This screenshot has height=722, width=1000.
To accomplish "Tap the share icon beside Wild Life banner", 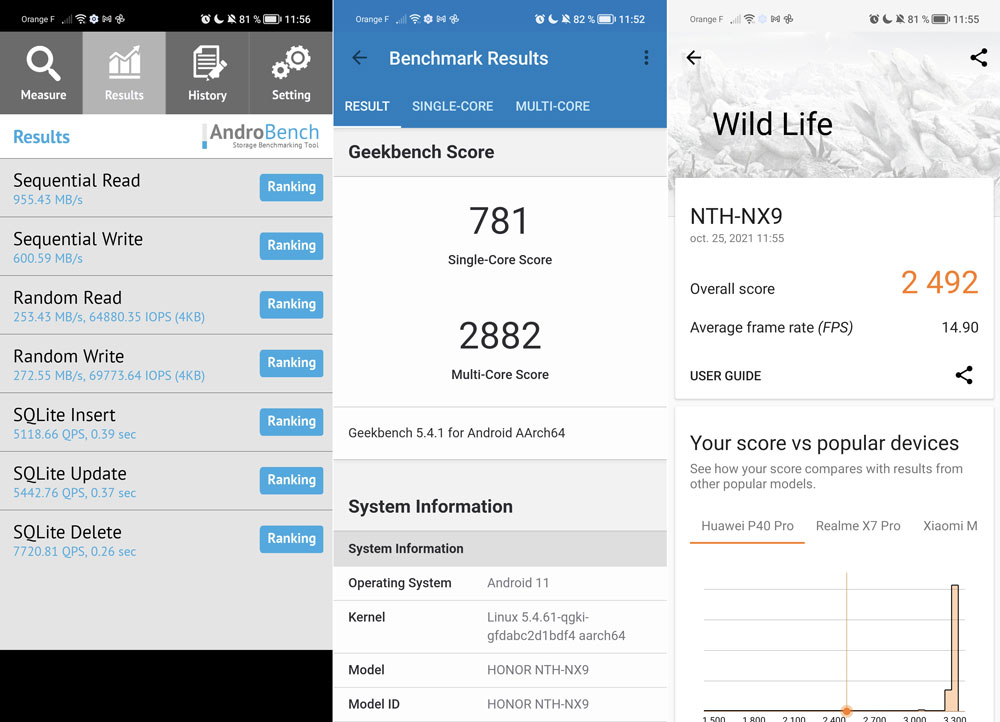I will pyautogui.click(x=978, y=58).
